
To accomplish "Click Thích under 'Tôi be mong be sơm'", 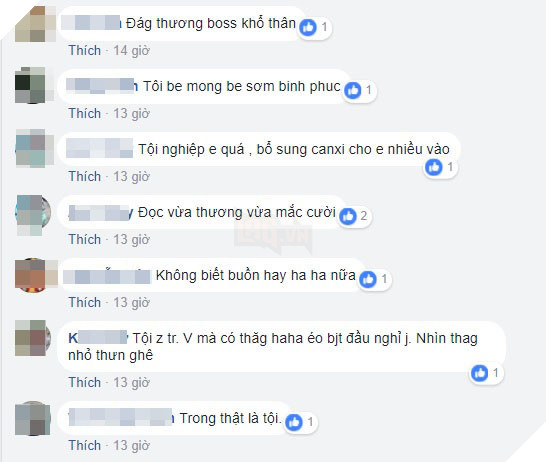I will (x=85, y=113).
